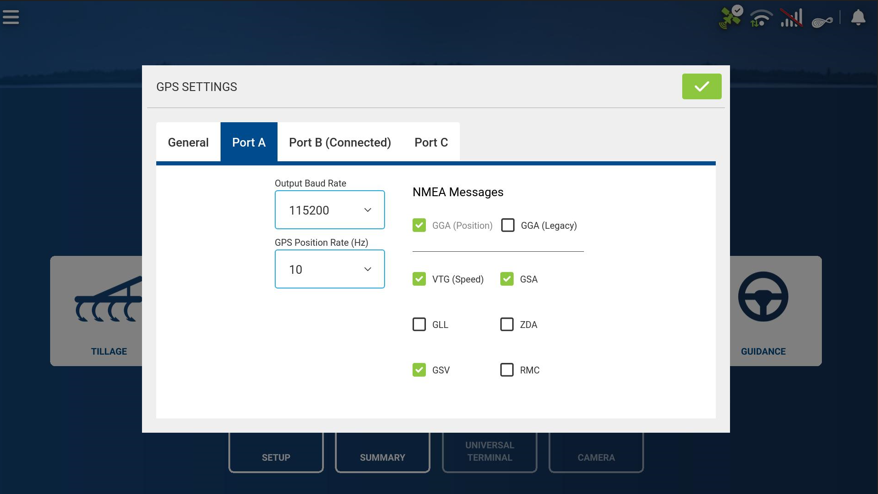The image size is (878, 494).
Task: Confirm GPS settings with green checkmark
Action: pyautogui.click(x=701, y=87)
